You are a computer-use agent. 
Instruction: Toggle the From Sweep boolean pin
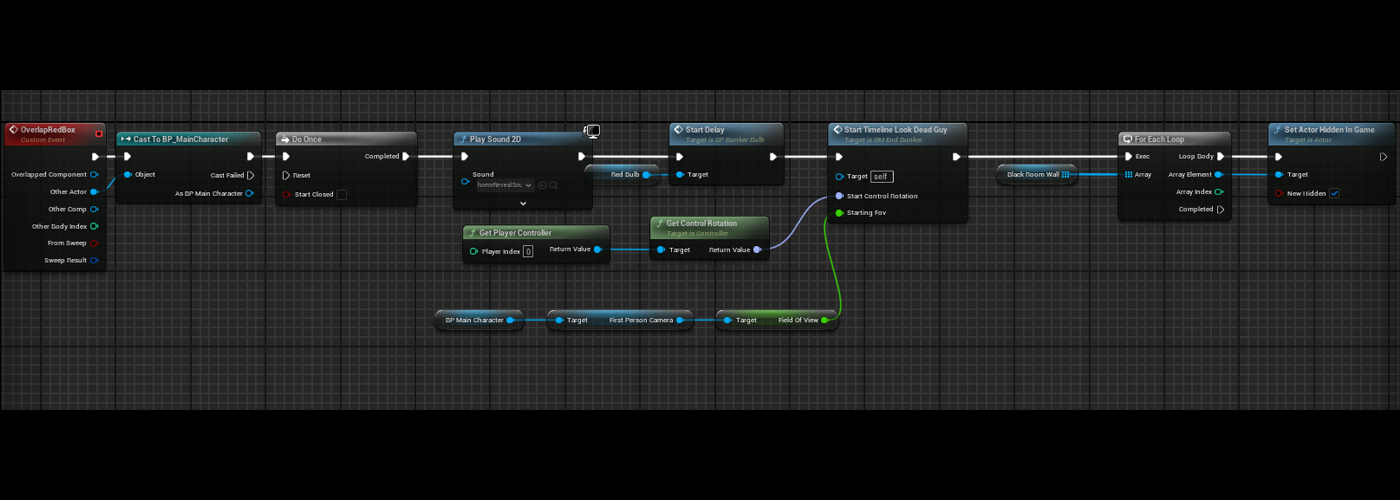coord(94,243)
